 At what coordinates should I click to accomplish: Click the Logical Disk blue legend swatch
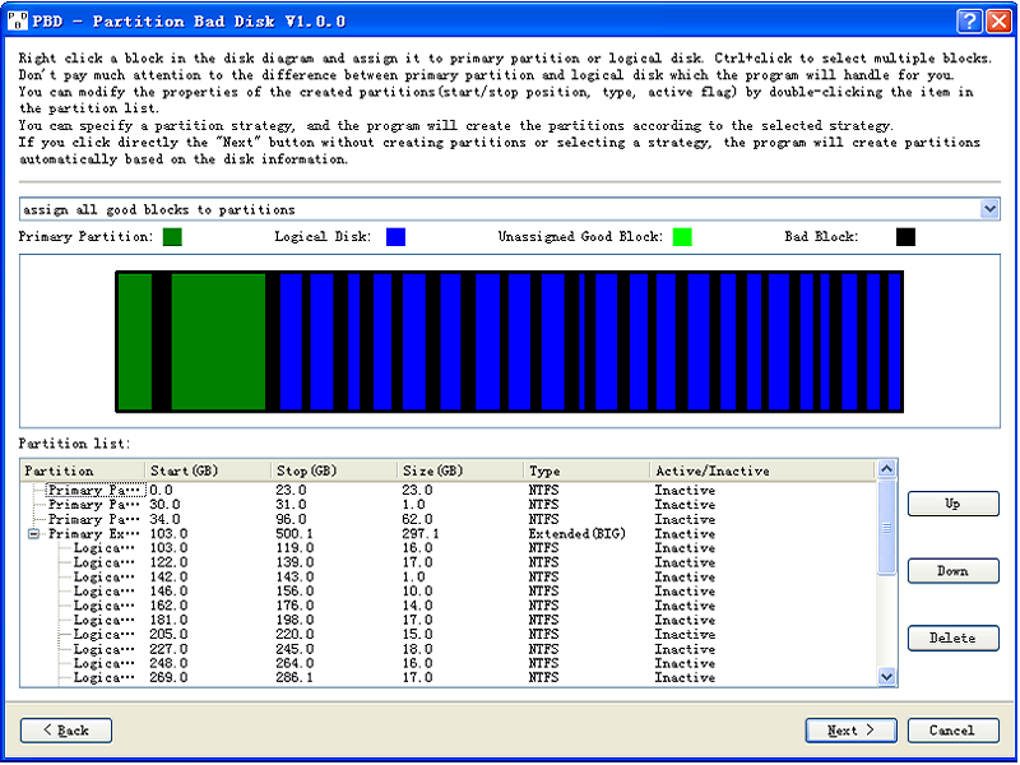coord(395,237)
